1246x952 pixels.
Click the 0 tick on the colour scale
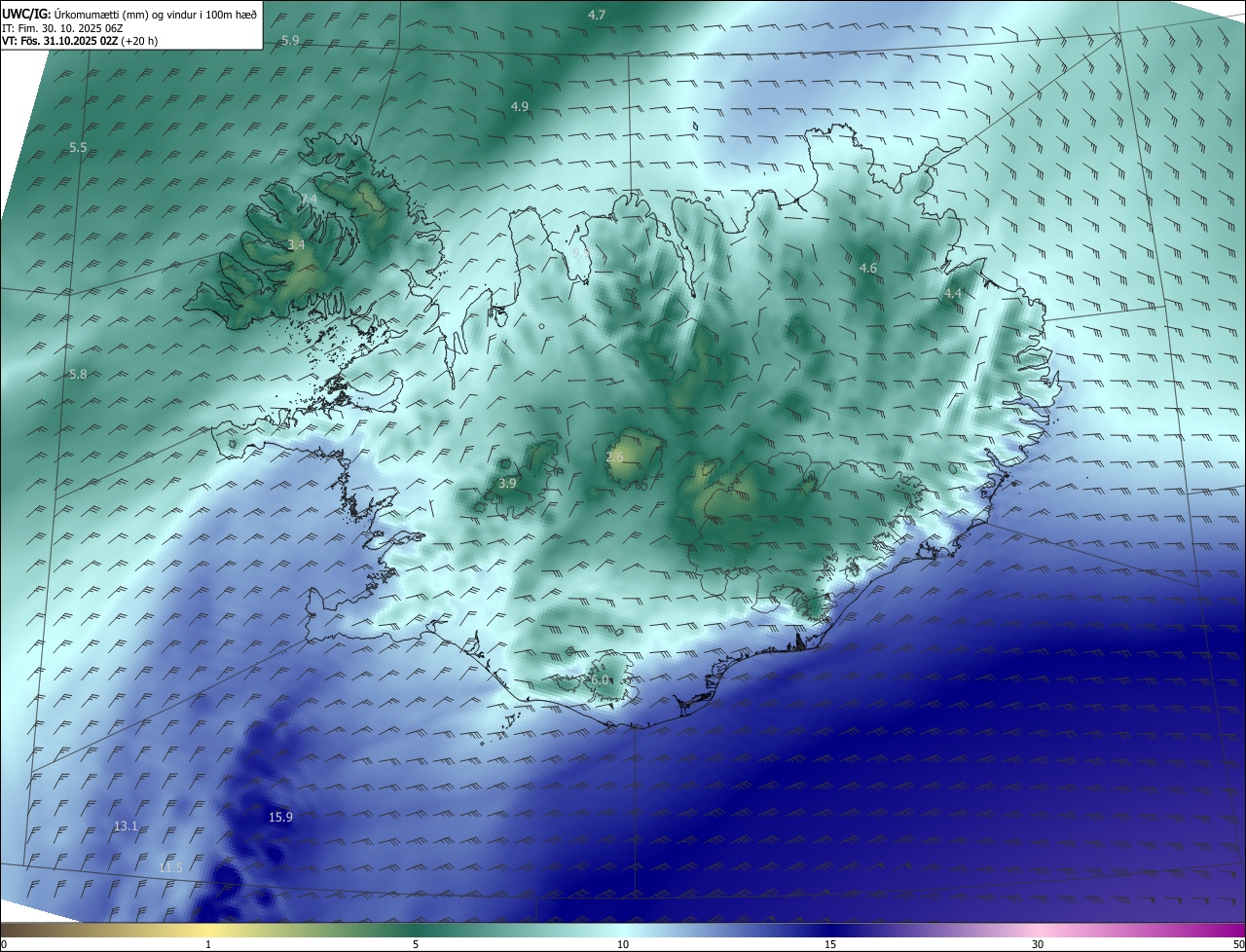click(x=4, y=944)
